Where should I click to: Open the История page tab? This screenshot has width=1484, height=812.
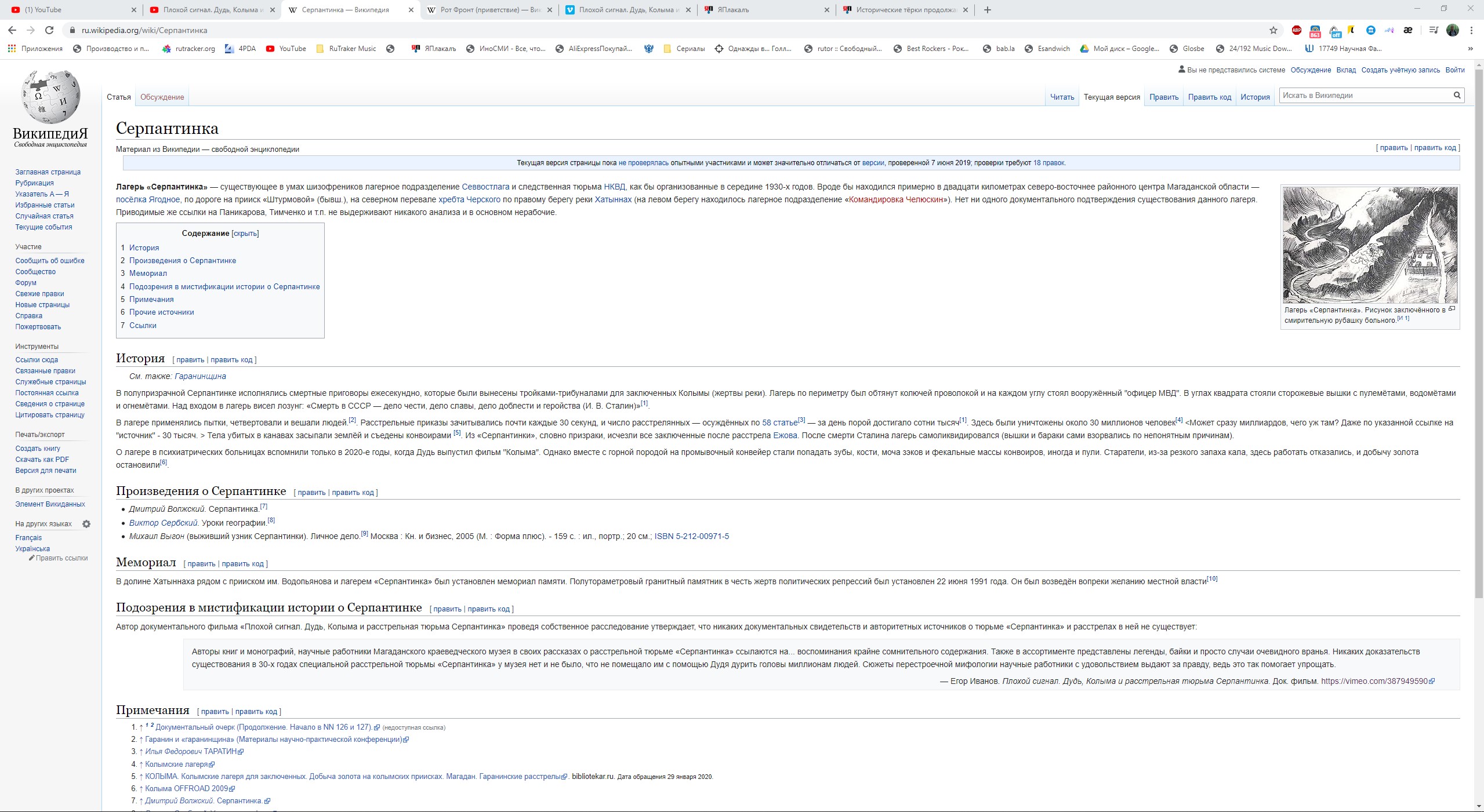click(x=1255, y=97)
